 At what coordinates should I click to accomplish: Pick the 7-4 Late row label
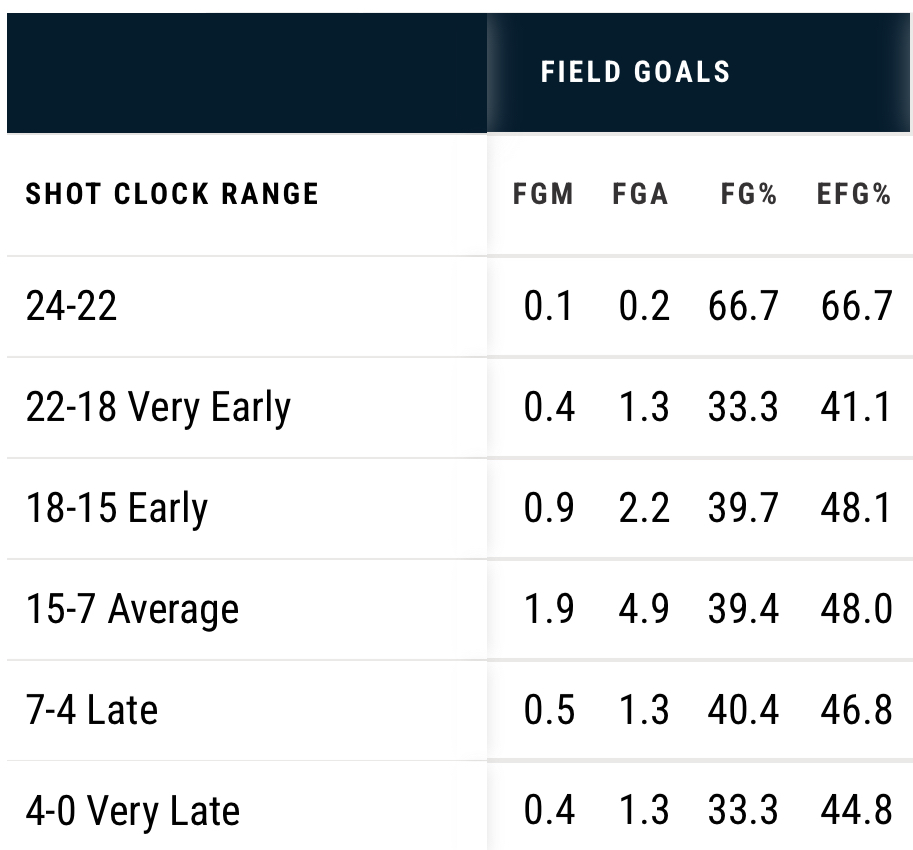coord(92,710)
